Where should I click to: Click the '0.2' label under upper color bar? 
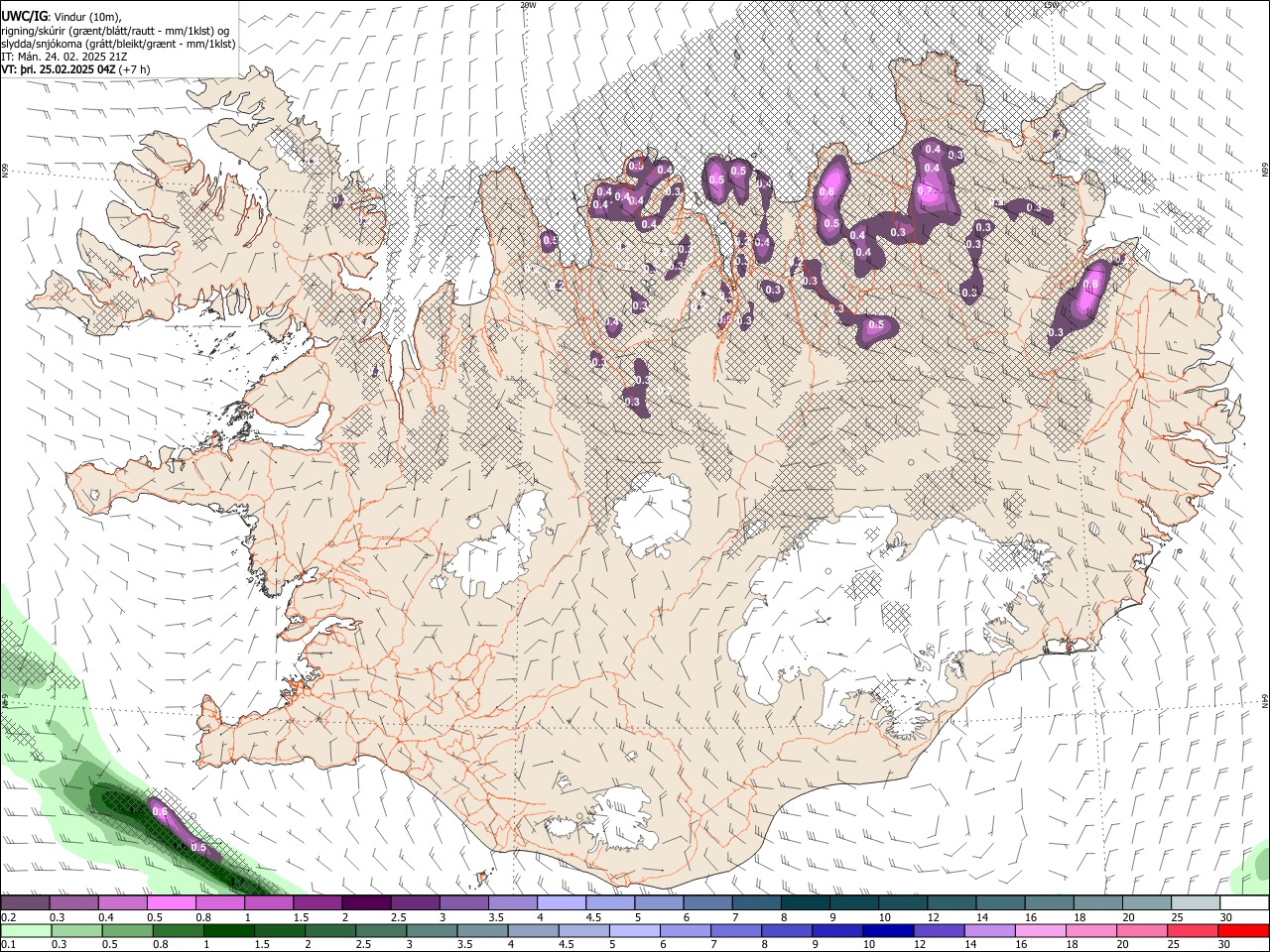click(8, 917)
